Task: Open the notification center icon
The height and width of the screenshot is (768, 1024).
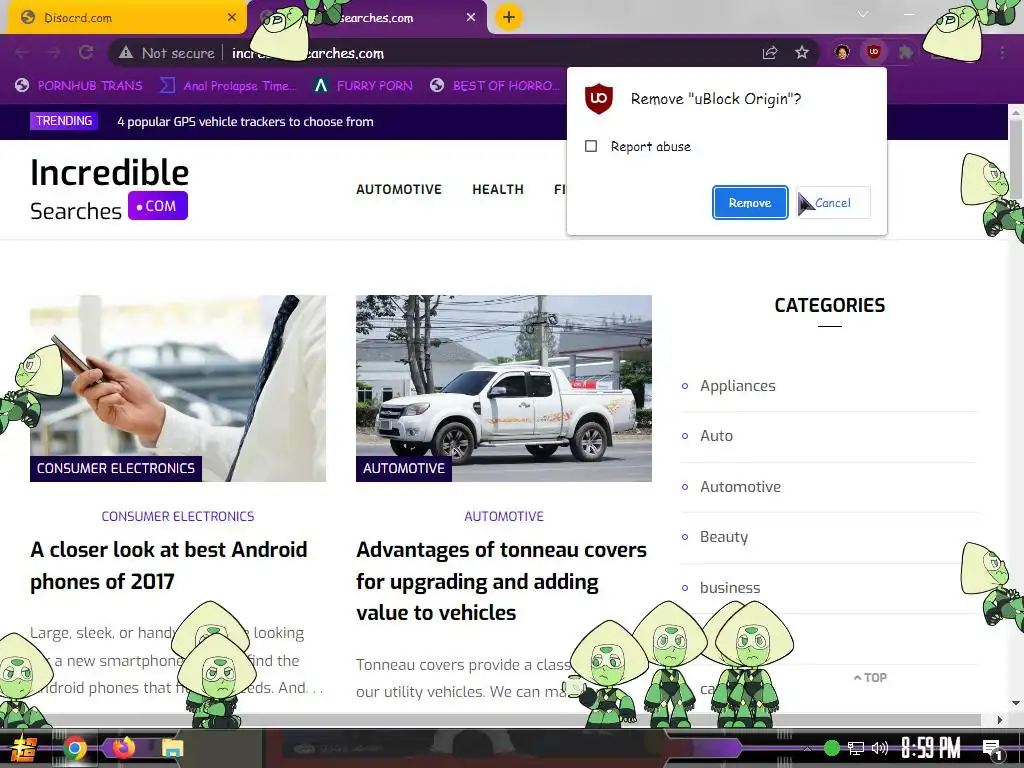Action: tap(992, 748)
